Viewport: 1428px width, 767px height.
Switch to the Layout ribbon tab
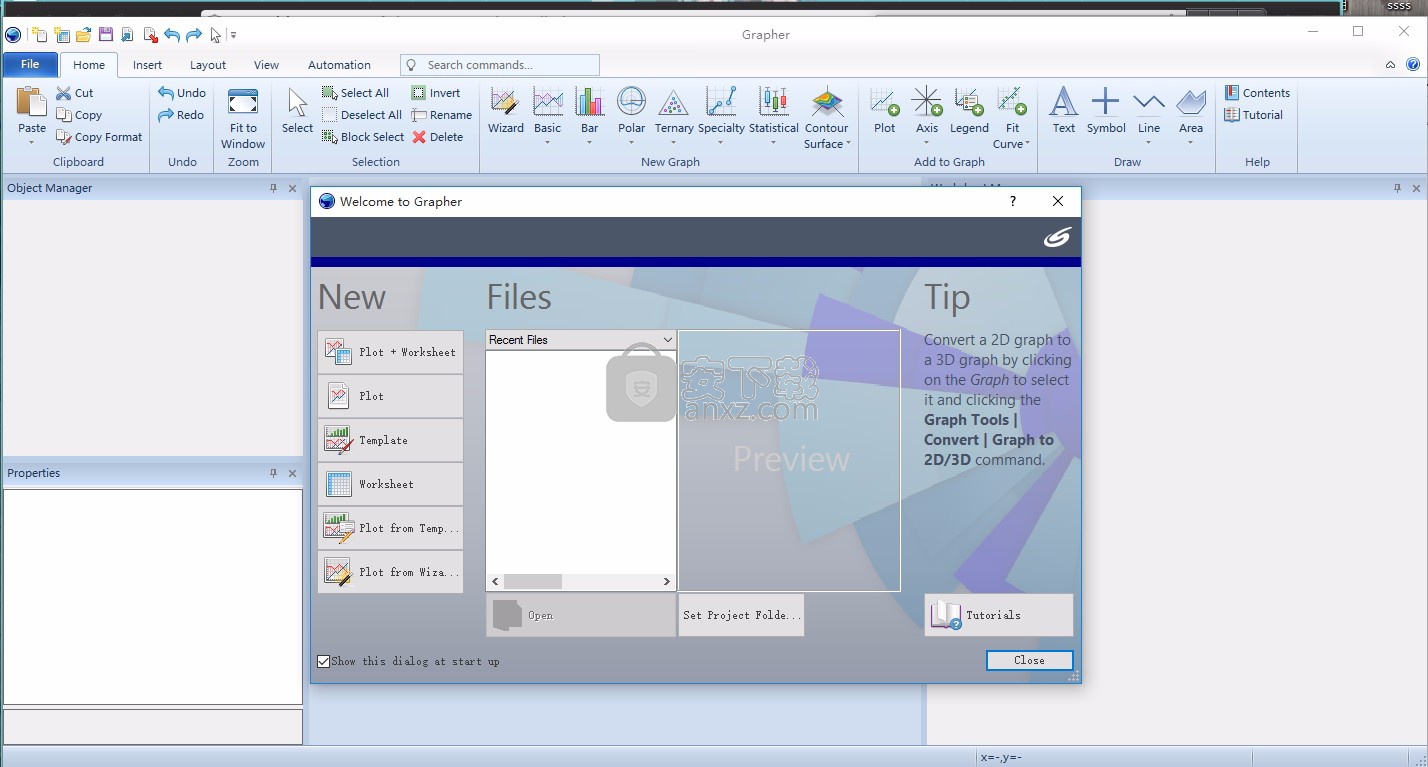coord(208,65)
